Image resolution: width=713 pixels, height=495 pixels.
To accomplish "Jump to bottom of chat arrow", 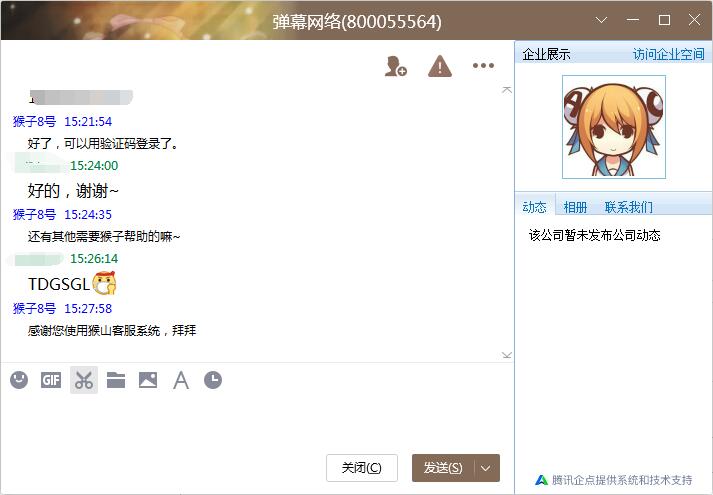I will (x=507, y=355).
